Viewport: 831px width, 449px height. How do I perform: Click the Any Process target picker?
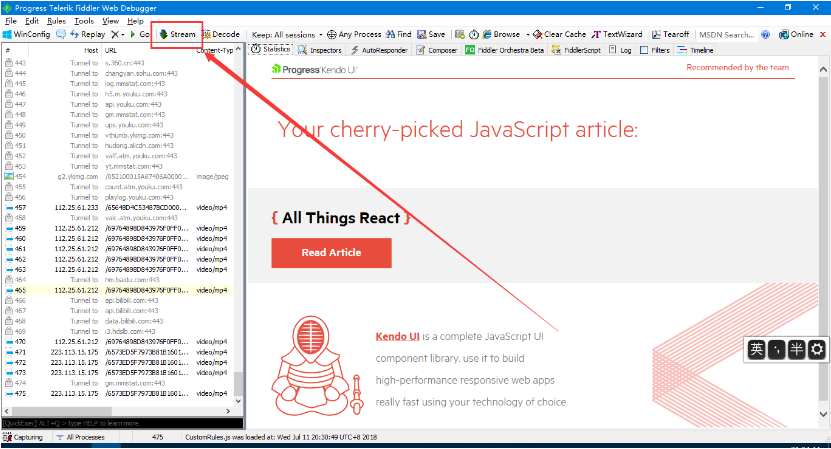coord(354,34)
